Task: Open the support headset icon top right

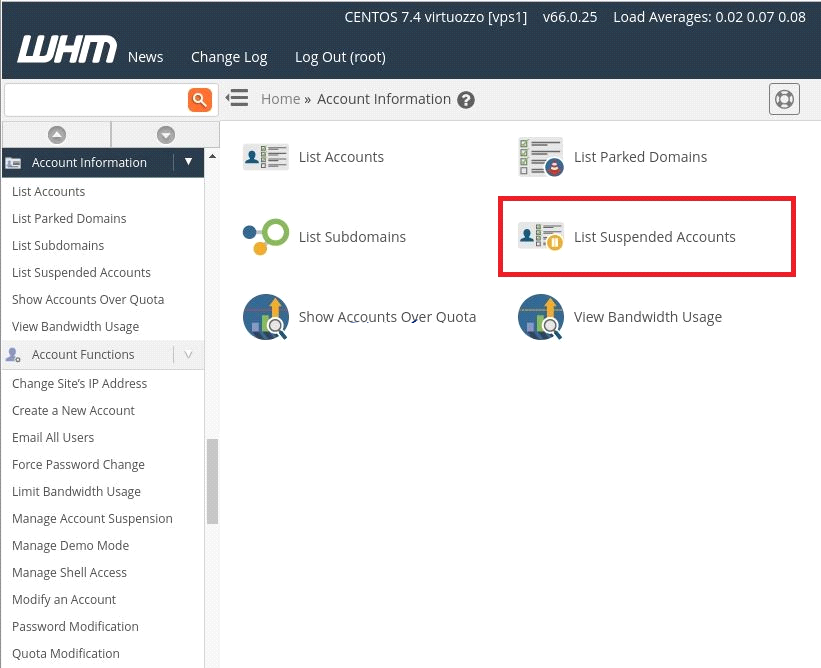Action: click(784, 98)
